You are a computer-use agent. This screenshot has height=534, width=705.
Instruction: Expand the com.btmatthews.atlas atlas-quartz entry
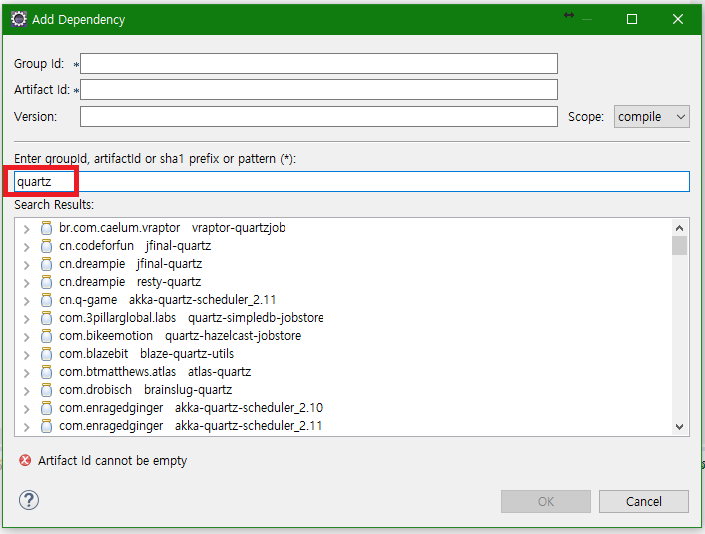[x=27, y=373]
